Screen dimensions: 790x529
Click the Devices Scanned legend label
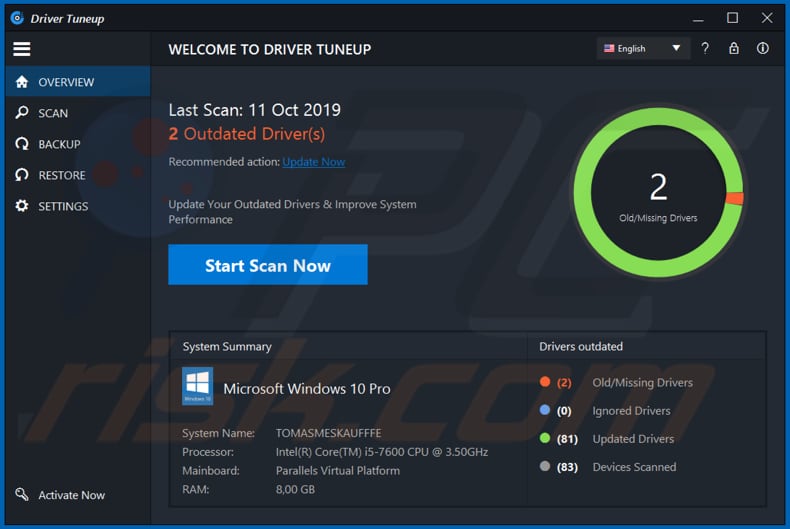[634, 467]
